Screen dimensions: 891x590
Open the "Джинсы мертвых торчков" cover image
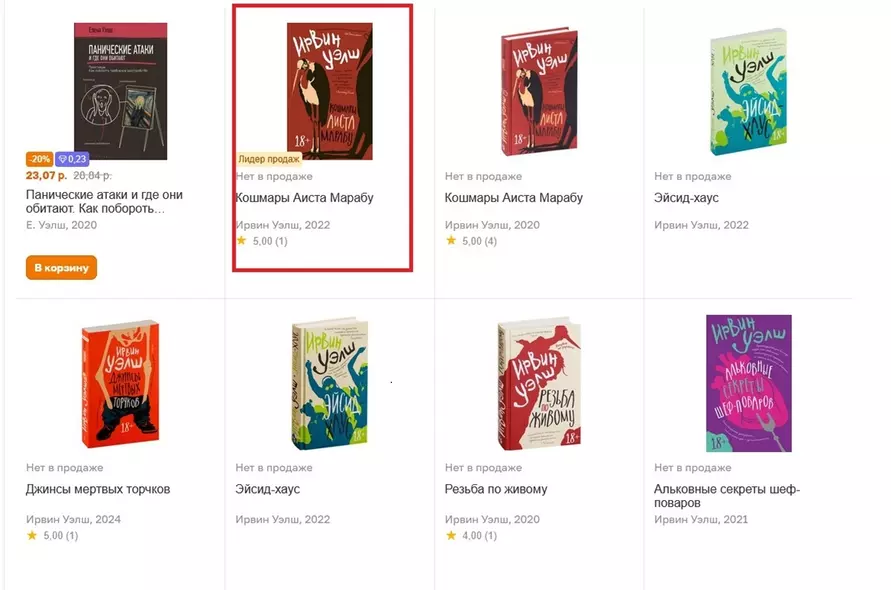pyautogui.click(x=120, y=383)
